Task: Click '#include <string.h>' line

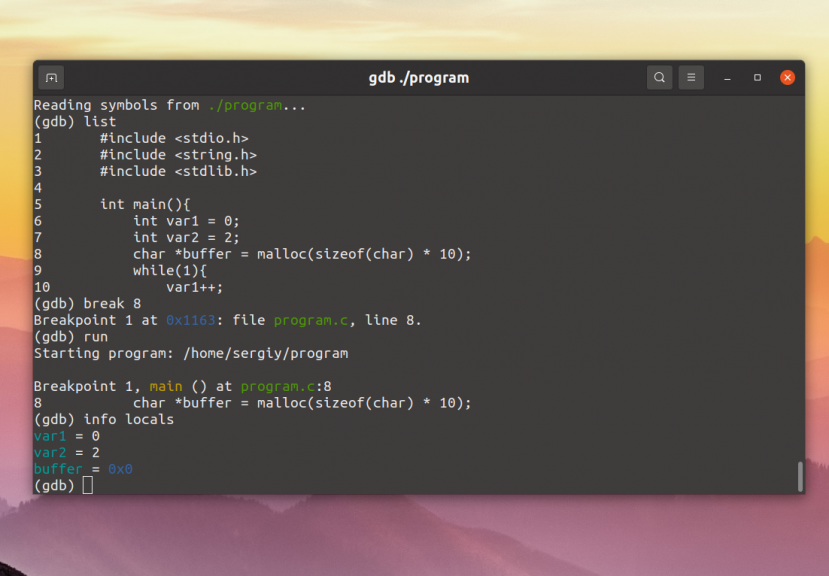Action: point(178,154)
